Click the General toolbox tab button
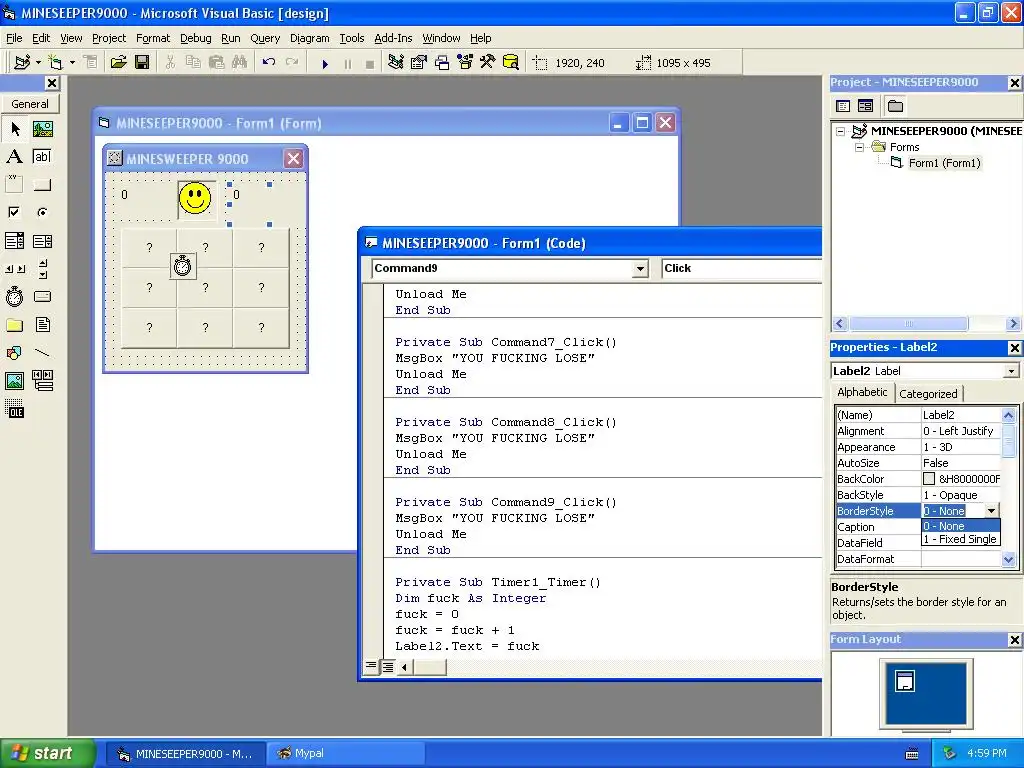Screen dimensions: 1024x768 (30, 104)
